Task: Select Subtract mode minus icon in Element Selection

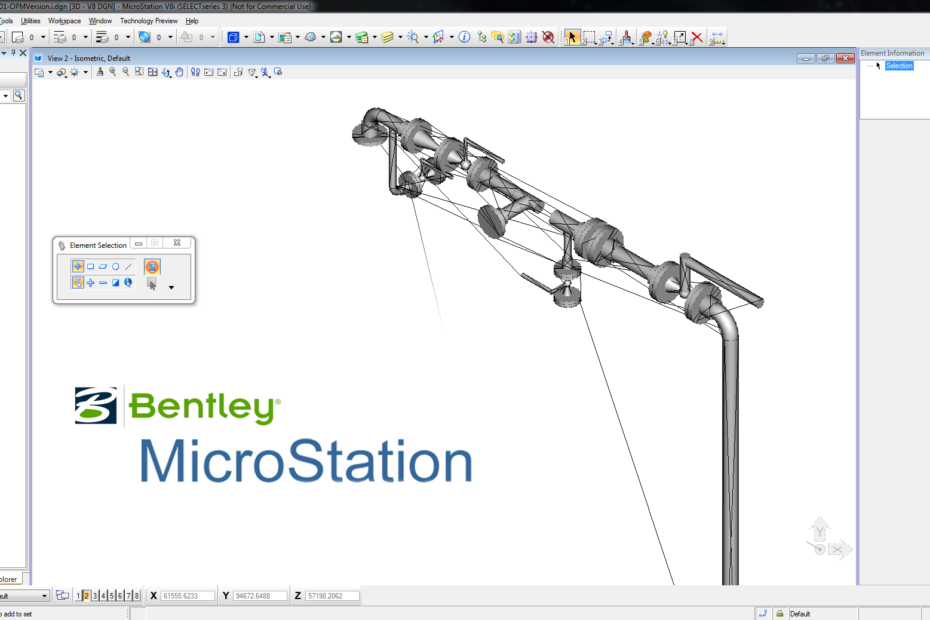Action: click(103, 282)
